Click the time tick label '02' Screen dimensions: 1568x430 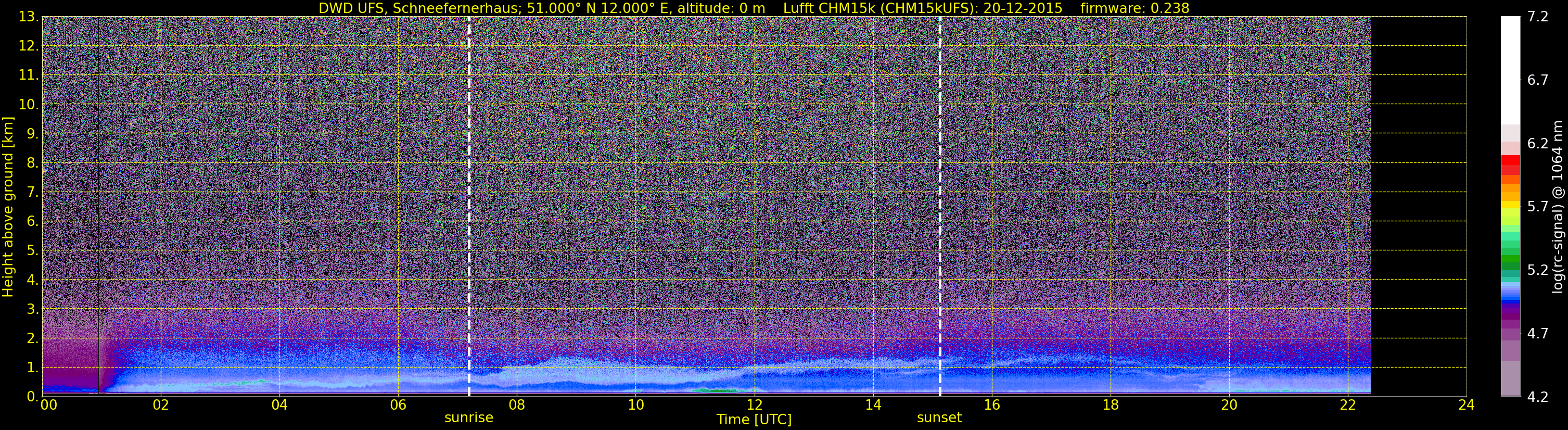point(161,405)
